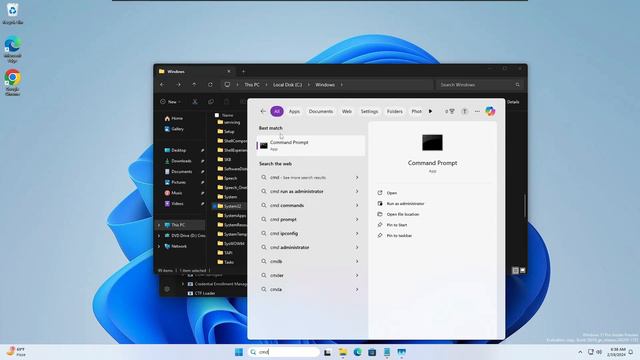This screenshot has height=360, width=640.
Task: Add a new tab in File Explorer
Action: (x=243, y=71)
